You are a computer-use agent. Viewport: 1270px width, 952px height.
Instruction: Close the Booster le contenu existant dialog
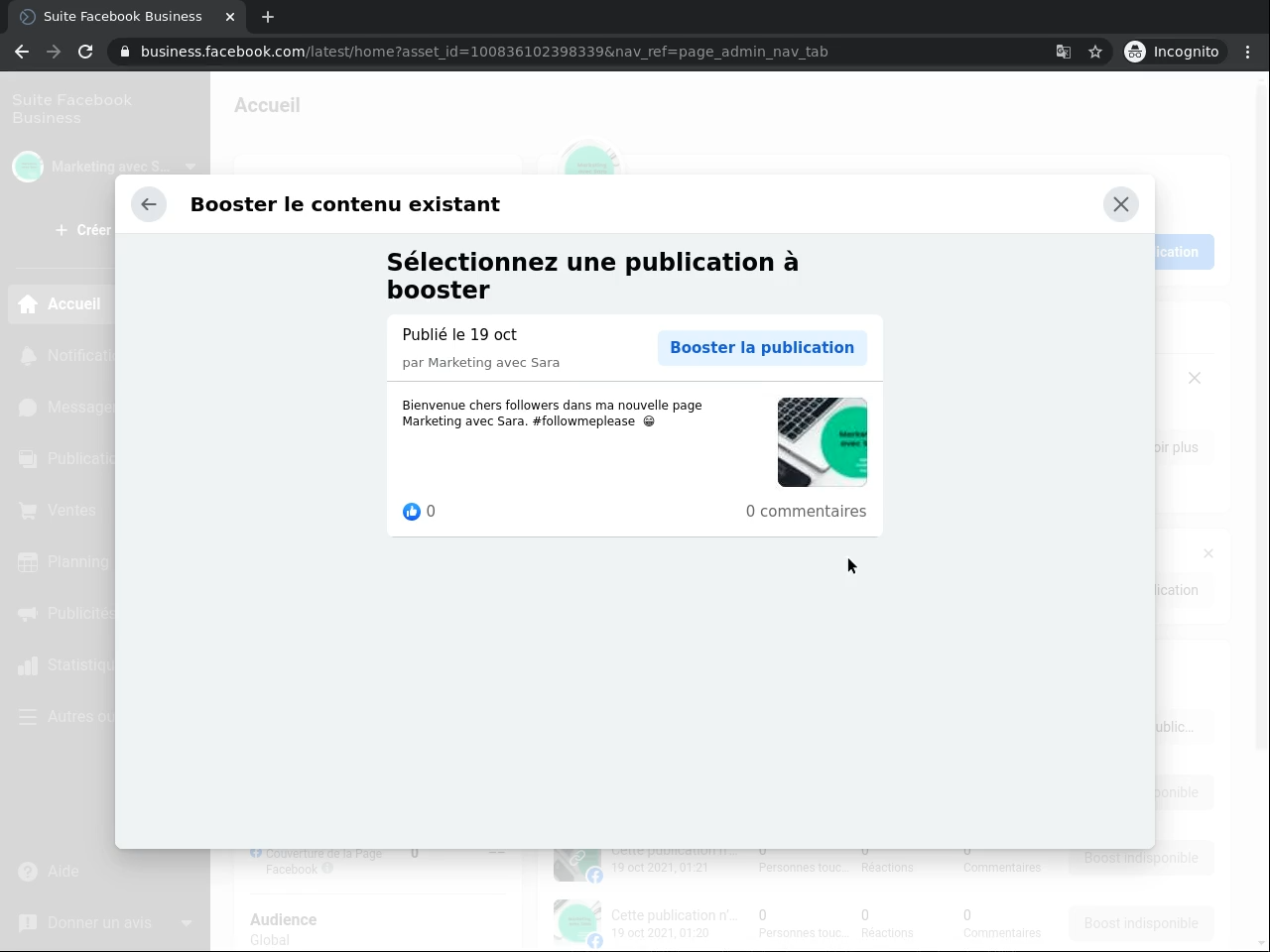[x=1121, y=204]
